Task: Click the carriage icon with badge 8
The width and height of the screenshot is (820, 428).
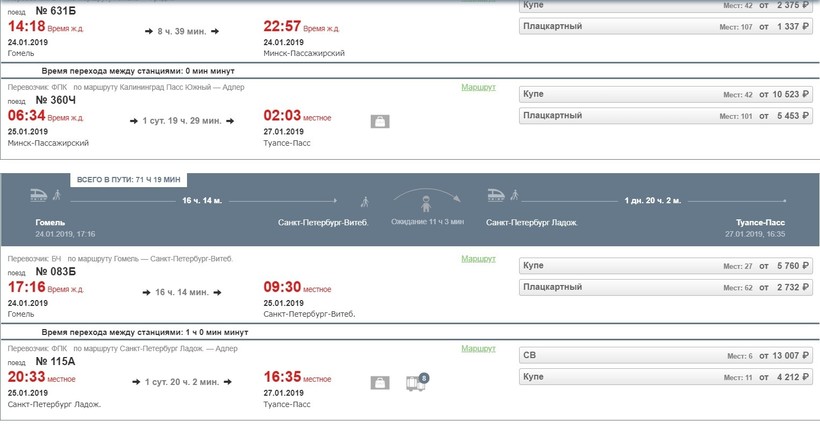Action: pyautogui.click(x=415, y=381)
